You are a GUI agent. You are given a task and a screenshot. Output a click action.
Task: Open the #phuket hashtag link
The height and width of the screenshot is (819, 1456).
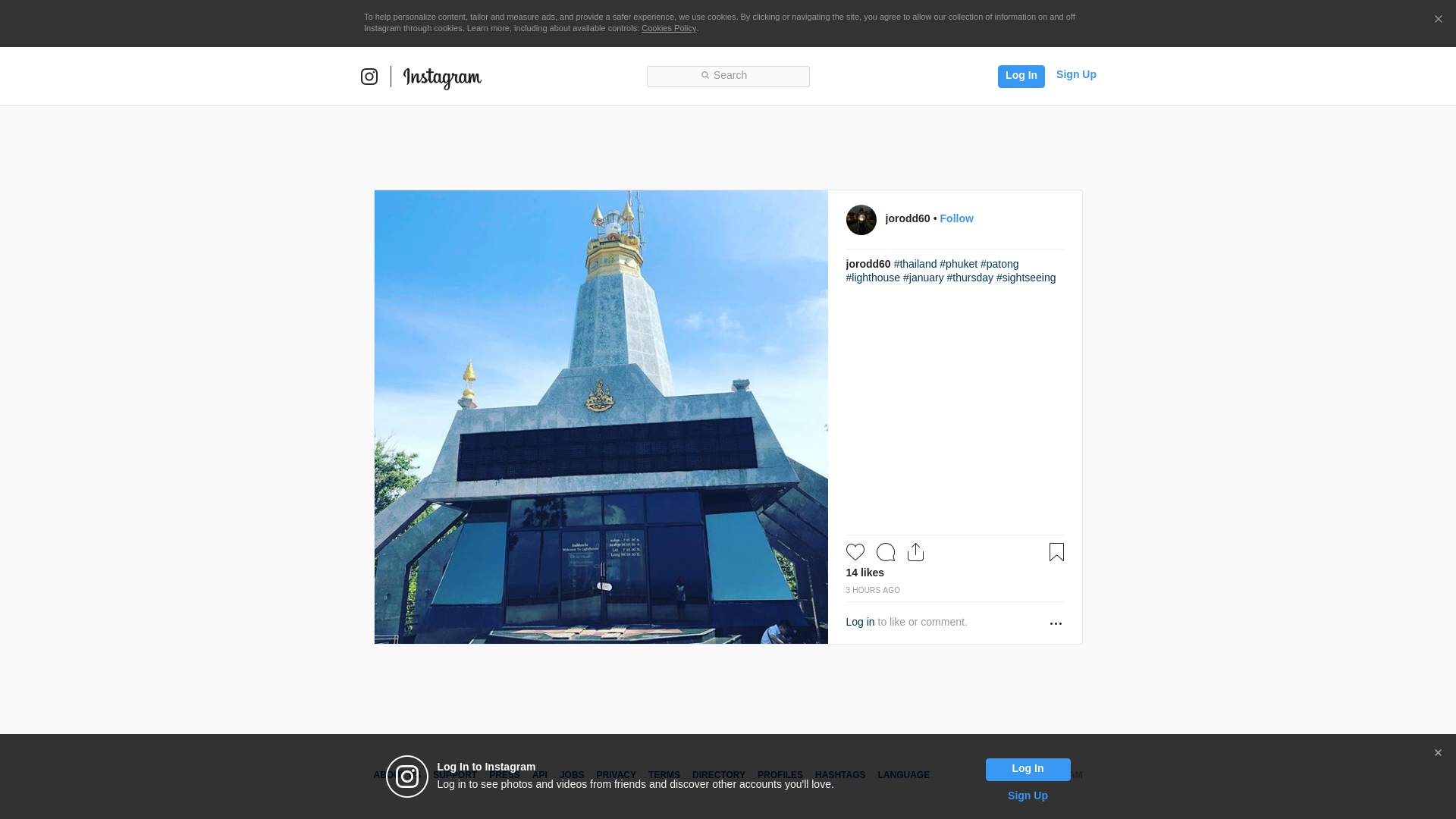coord(959,264)
